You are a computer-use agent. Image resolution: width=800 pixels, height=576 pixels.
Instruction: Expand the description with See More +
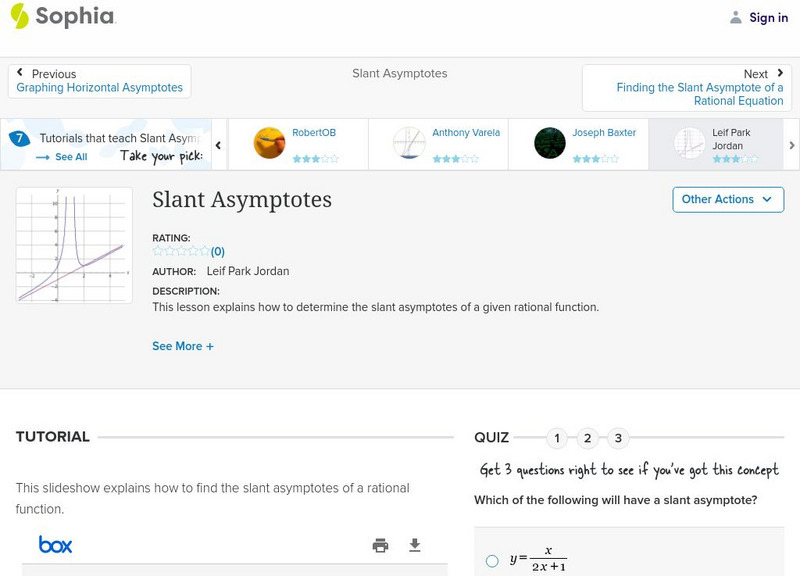tap(183, 346)
